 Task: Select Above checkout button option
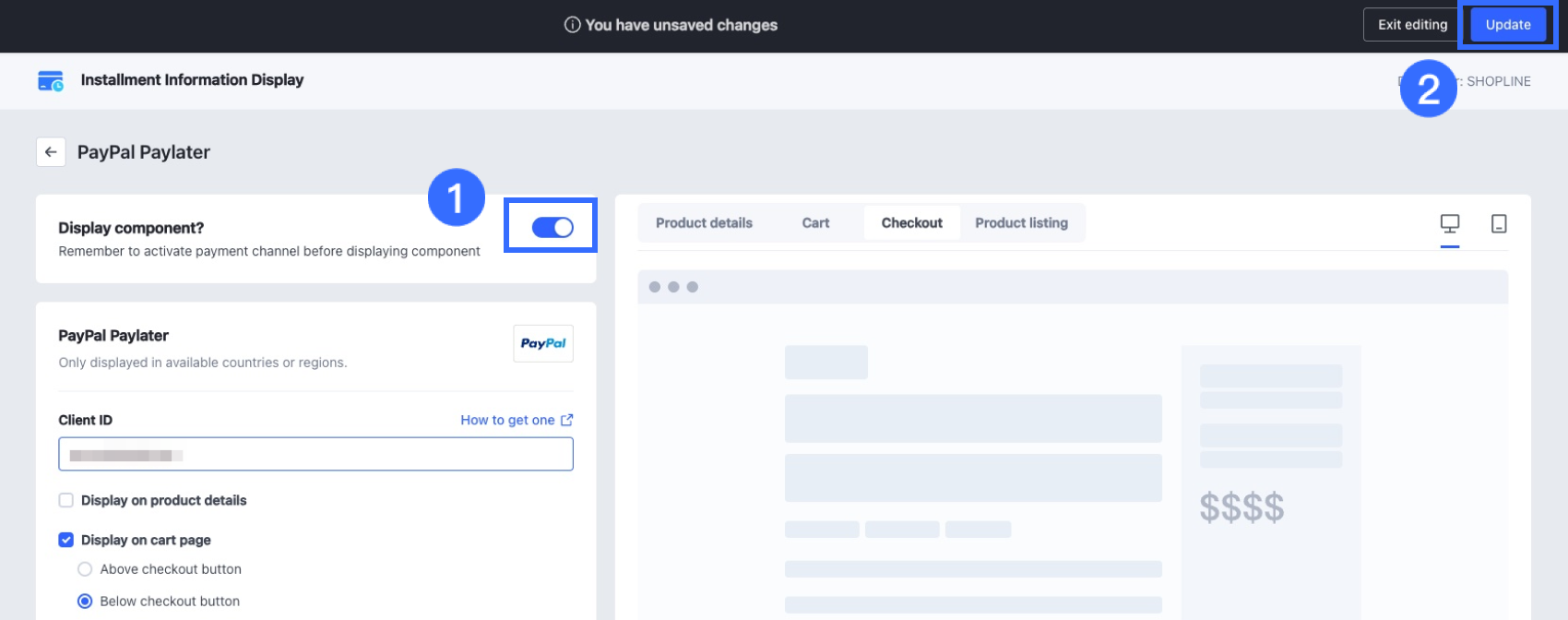(85, 569)
